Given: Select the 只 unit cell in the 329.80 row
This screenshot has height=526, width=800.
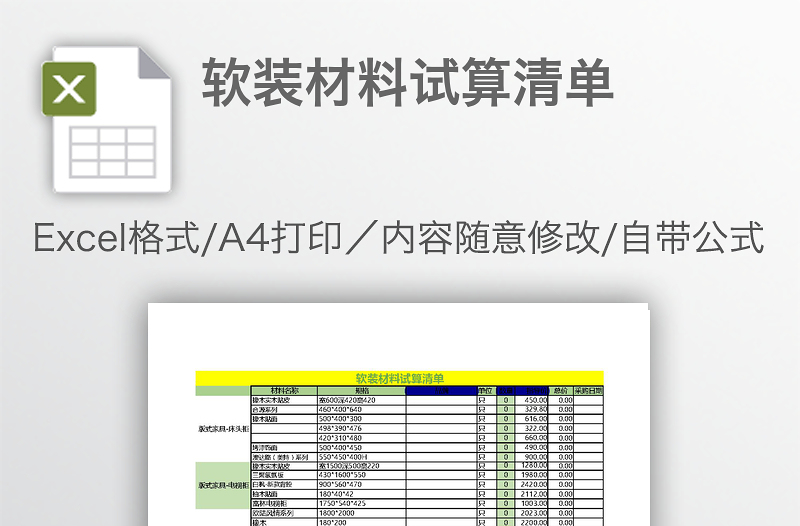Looking at the screenshot, I should (486, 410).
